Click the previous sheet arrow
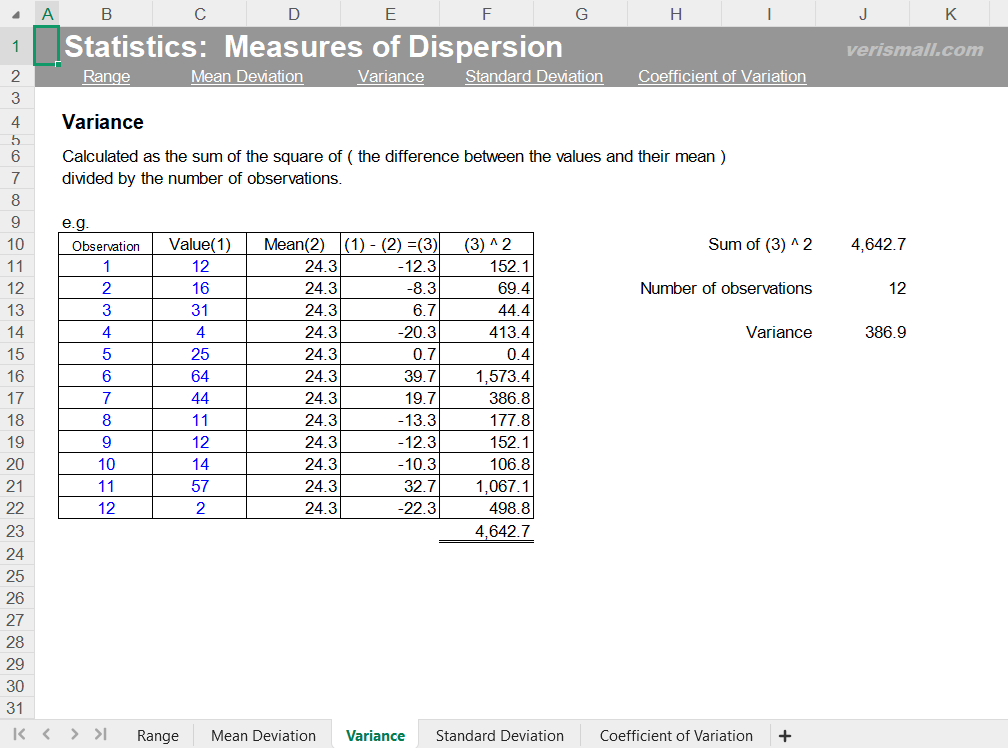 coord(45,735)
